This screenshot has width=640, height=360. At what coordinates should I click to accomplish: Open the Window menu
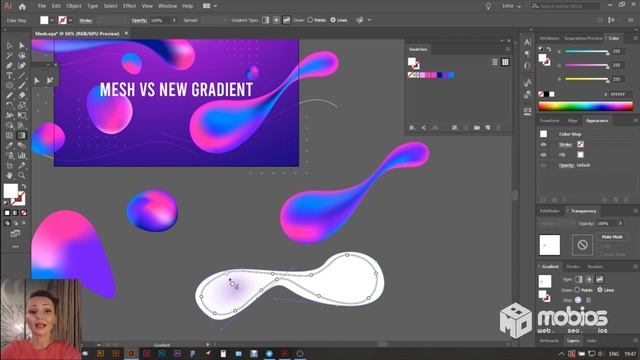click(167, 6)
